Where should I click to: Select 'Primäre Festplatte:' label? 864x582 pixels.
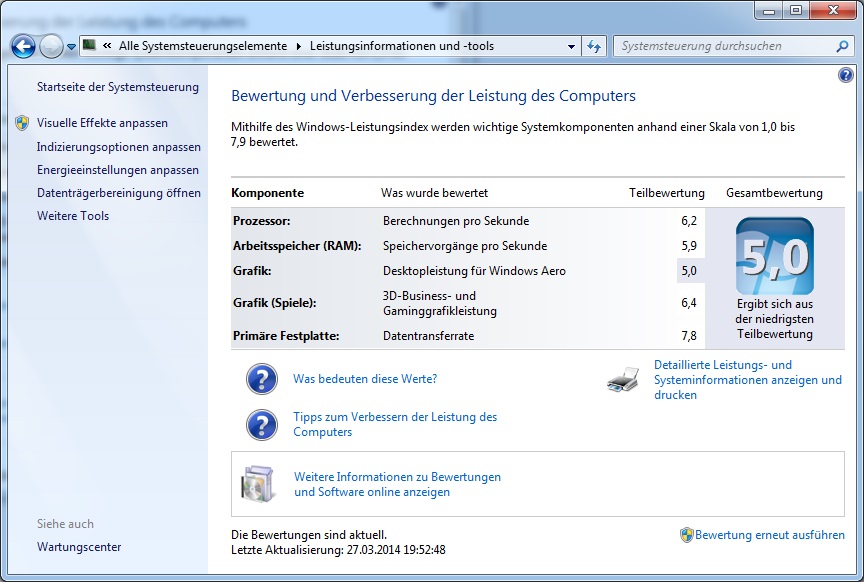(x=286, y=336)
